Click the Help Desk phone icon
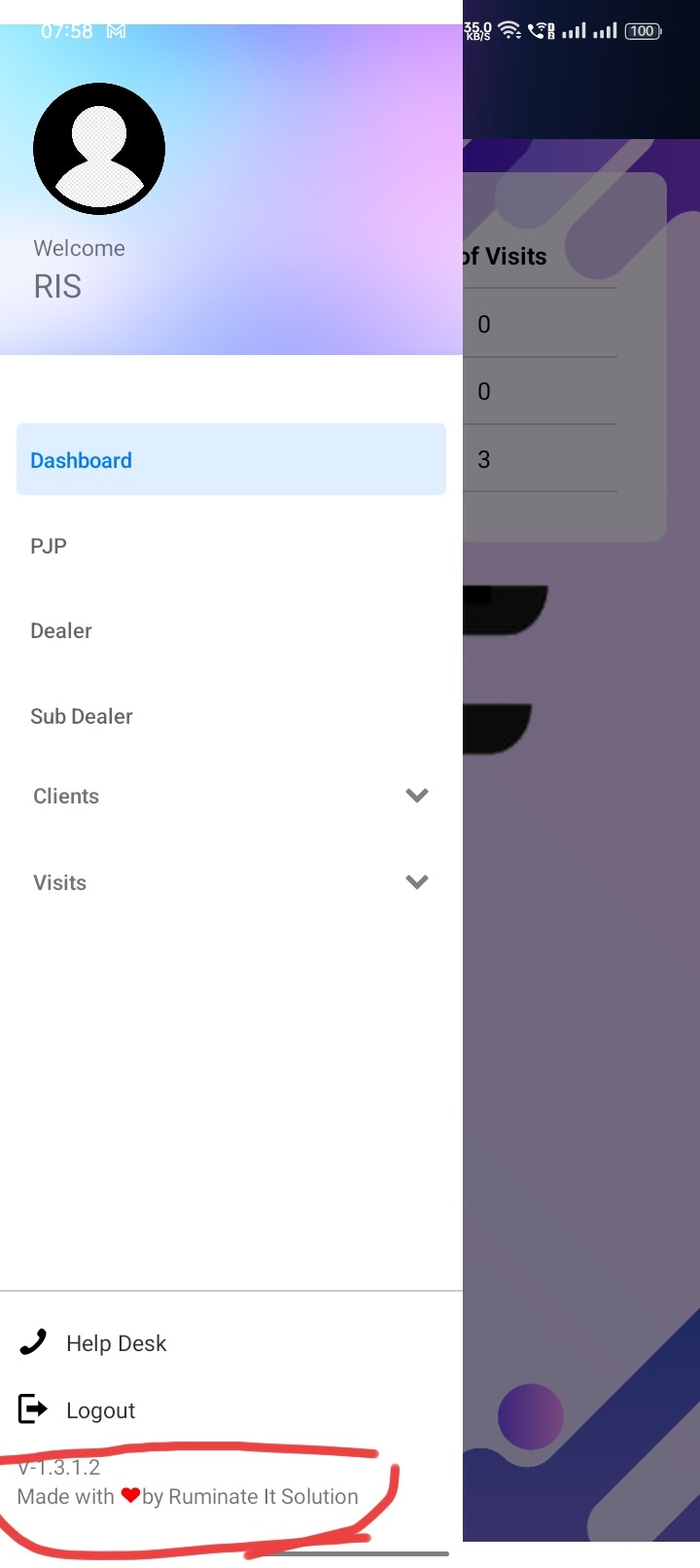The width and height of the screenshot is (700, 1568). pyautogui.click(x=33, y=1342)
